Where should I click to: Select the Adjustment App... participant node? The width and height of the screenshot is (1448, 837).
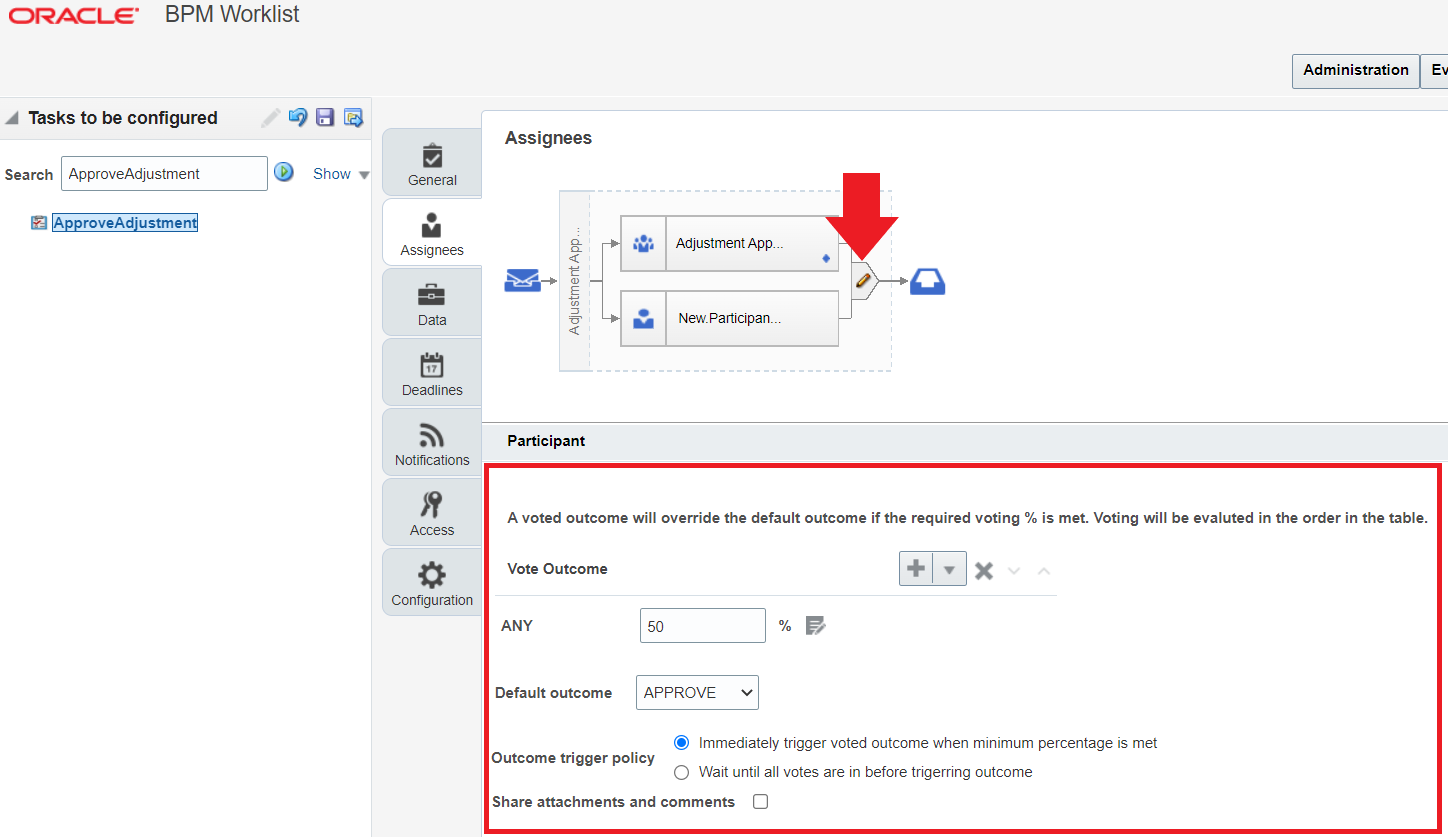(x=730, y=243)
